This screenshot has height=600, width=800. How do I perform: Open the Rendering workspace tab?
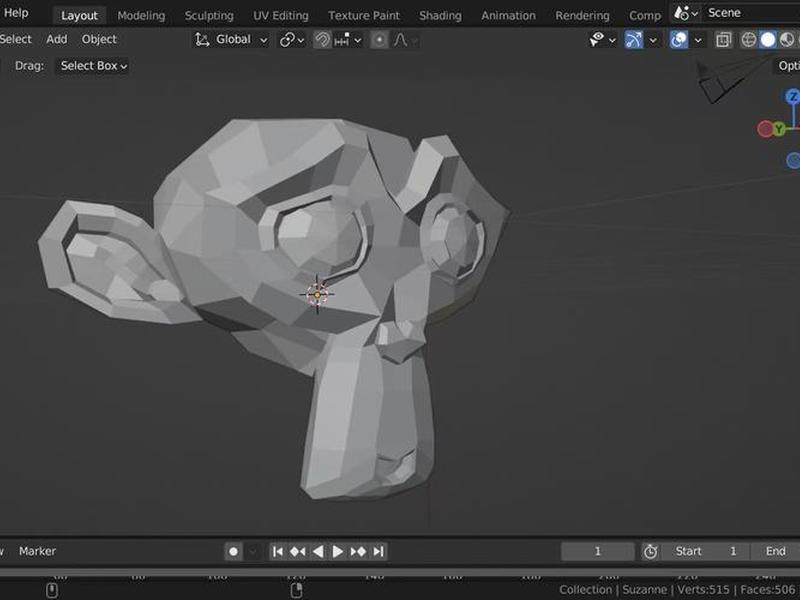tap(582, 15)
